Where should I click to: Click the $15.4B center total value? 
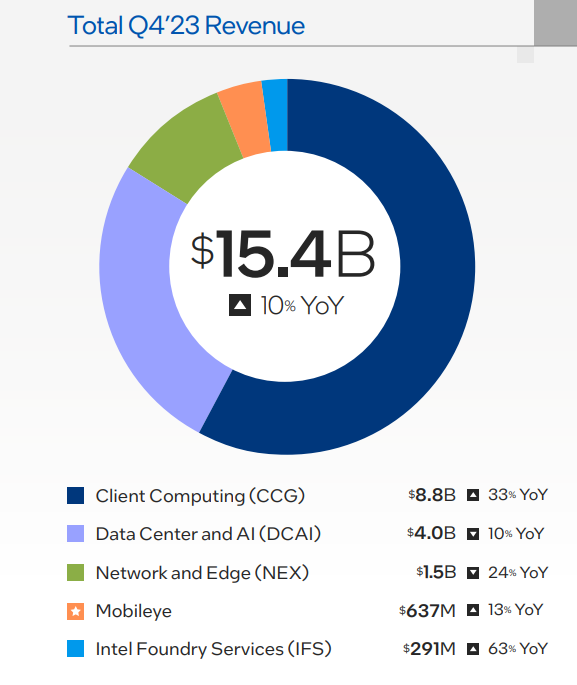click(x=283, y=254)
